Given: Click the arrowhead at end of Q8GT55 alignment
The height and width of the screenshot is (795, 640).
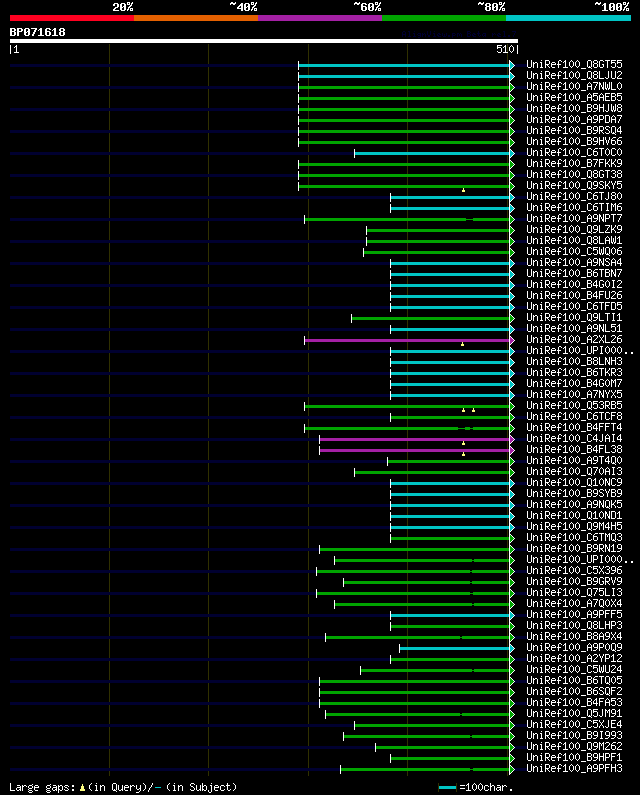Looking at the screenshot, I should click(x=512, y=65).
